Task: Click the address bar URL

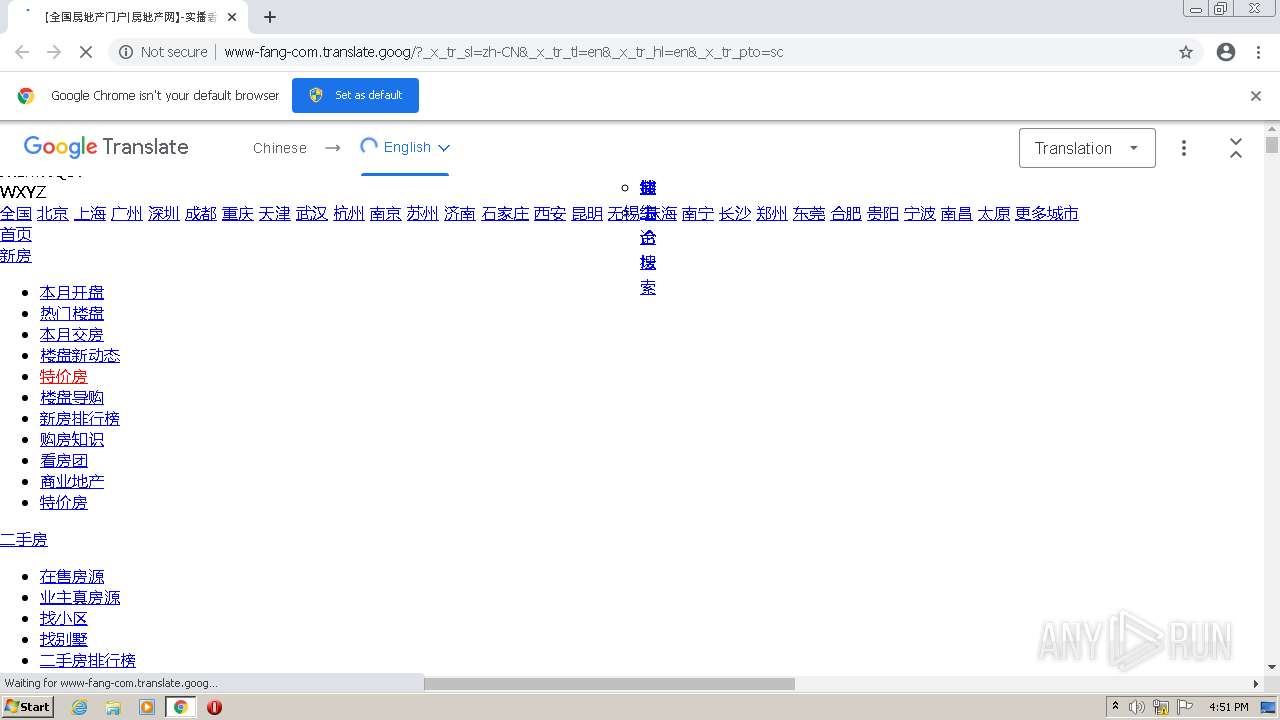Action: point(504,52)
